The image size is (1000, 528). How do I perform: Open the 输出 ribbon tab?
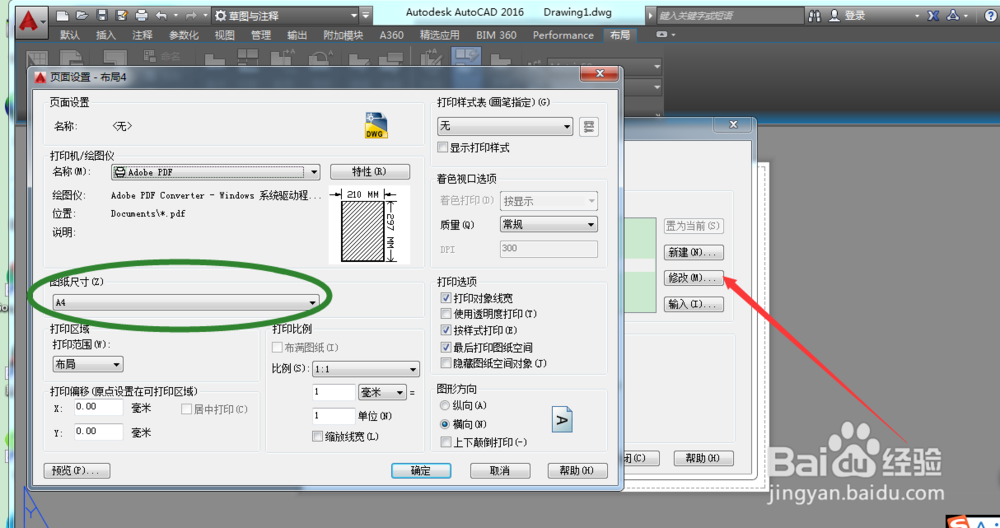[x=297, y=35]
